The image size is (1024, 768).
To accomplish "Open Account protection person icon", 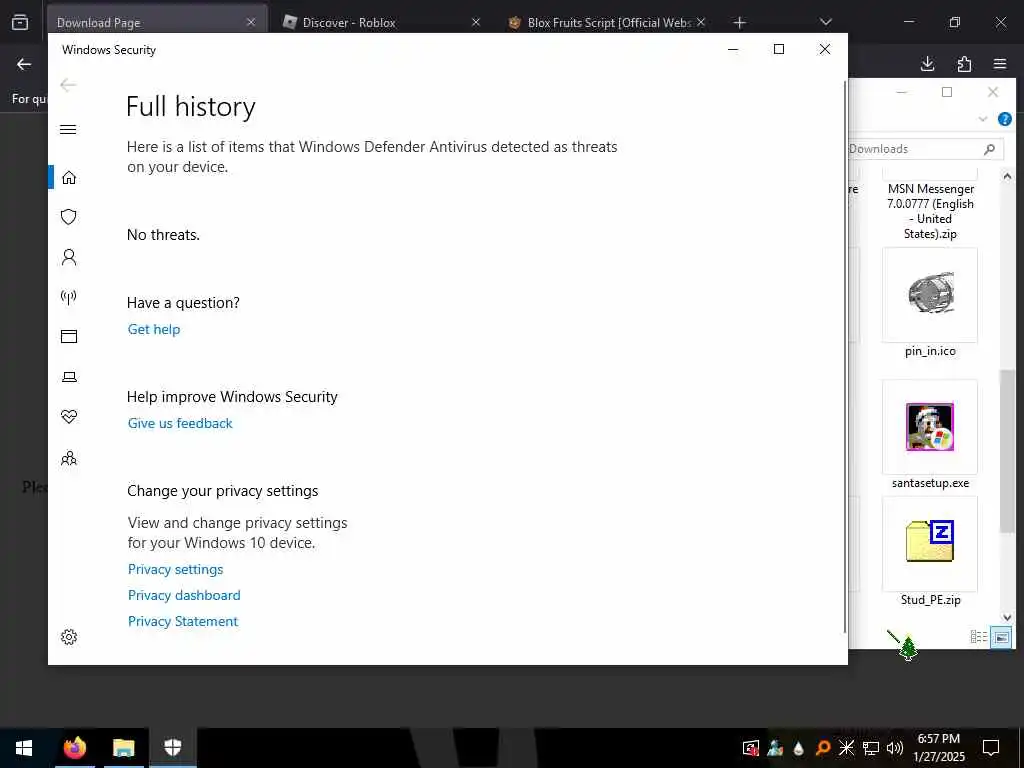I will point(69,257).
